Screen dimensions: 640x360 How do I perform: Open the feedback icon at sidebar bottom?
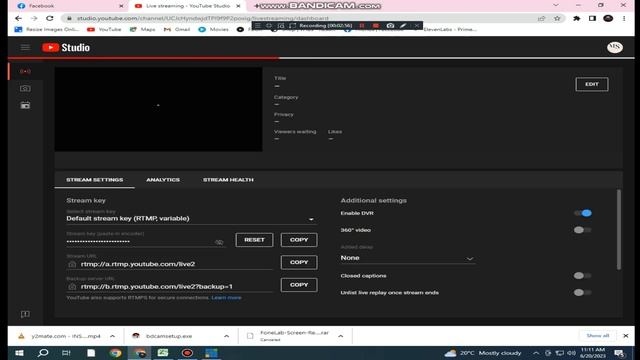(25, 314)
